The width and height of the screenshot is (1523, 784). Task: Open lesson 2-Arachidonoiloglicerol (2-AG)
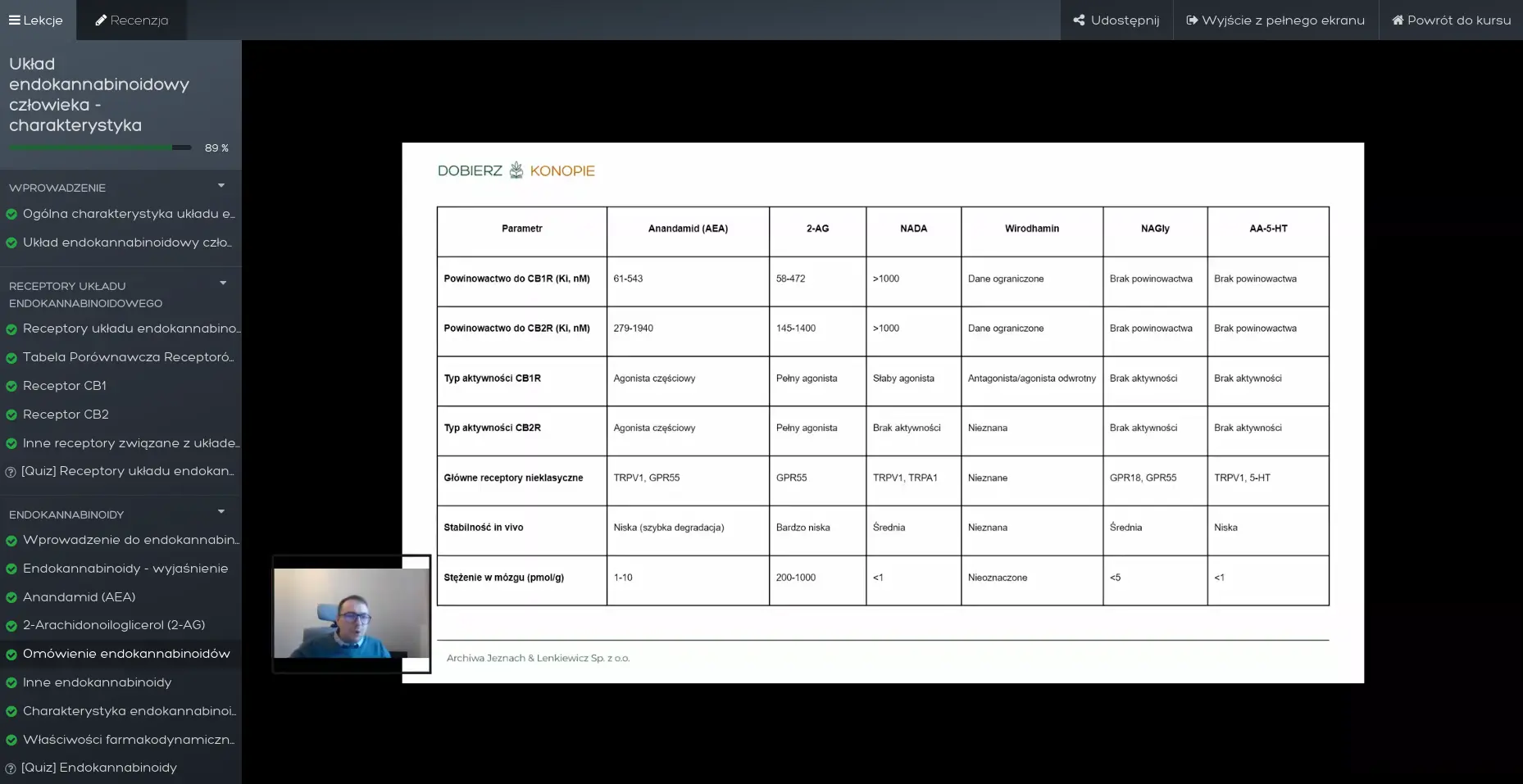(114, 625)
